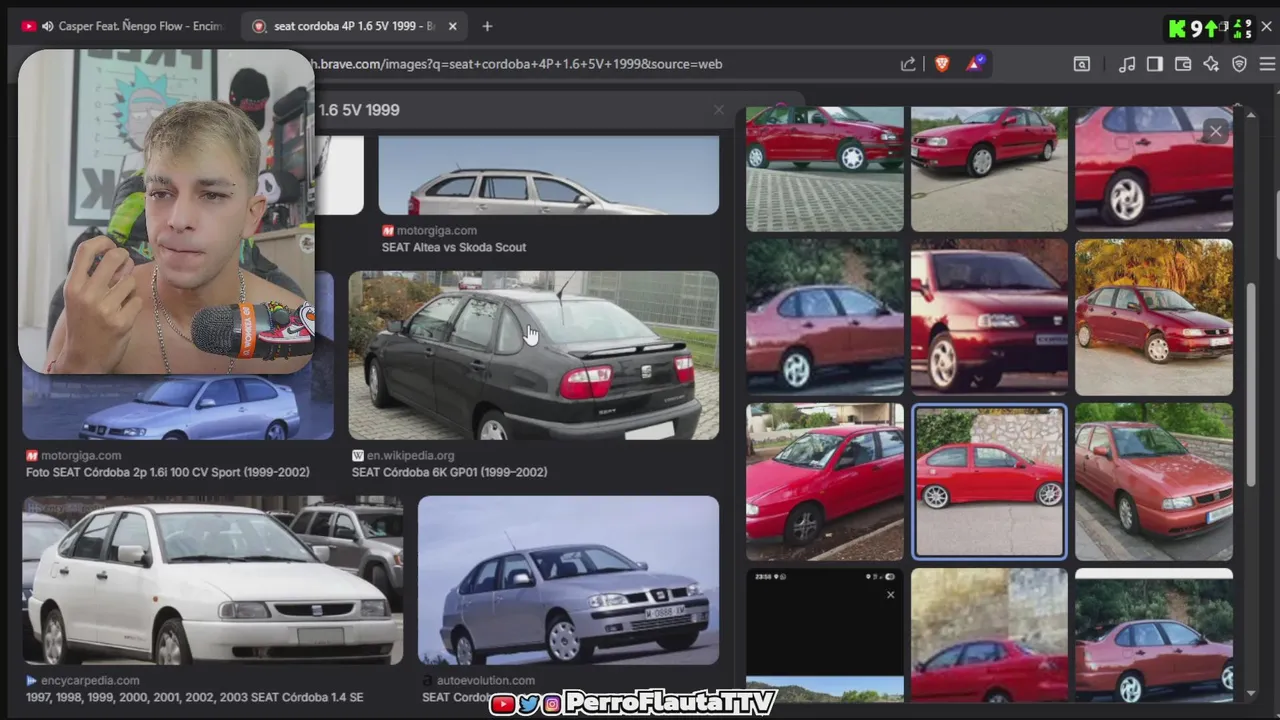Open SEAT Córdoba 6K GP01 (1999–2002) Wikipedia result

[x=450, y=472]
